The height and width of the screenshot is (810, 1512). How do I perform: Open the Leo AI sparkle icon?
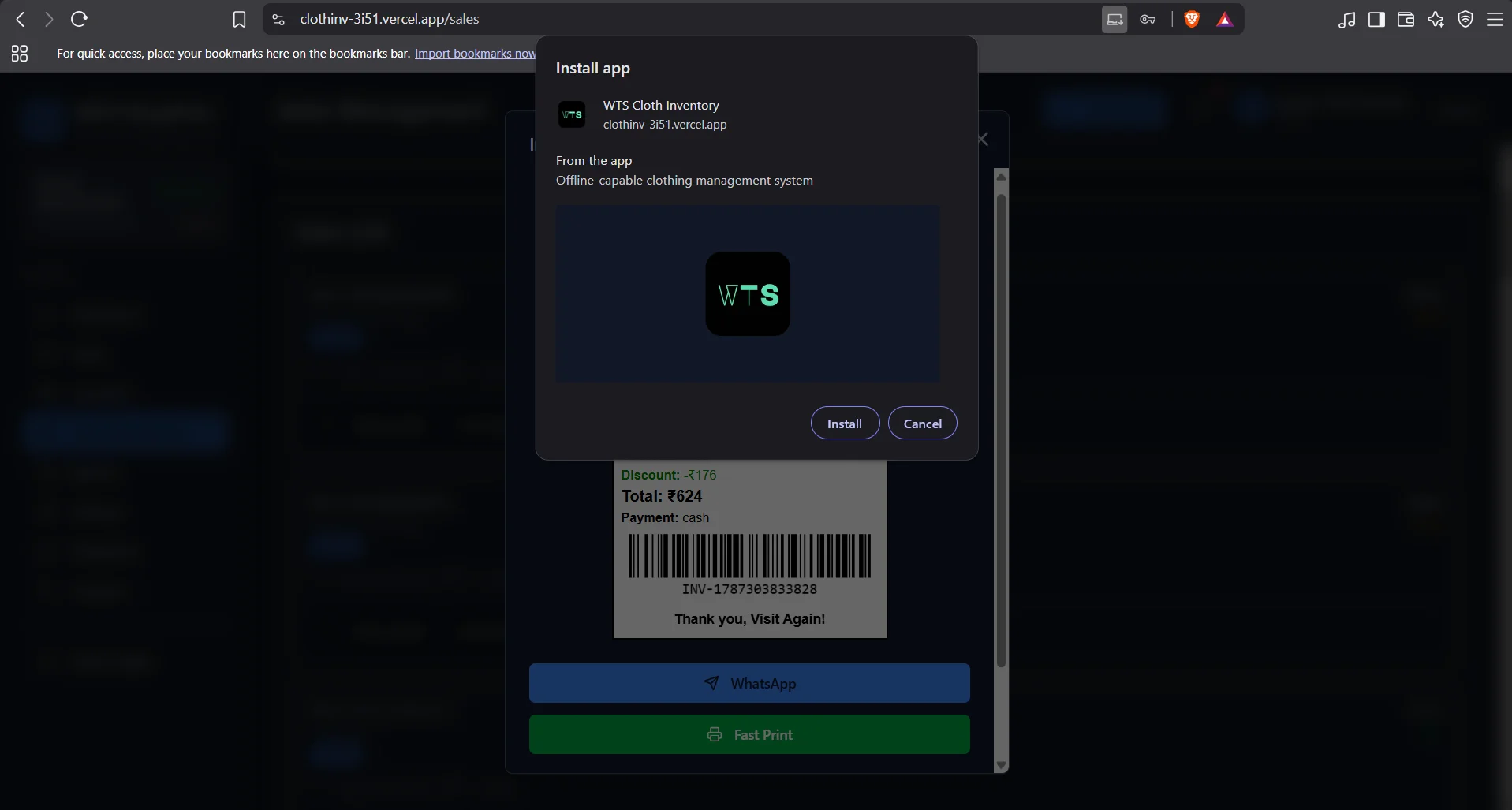click(1435, 20)
